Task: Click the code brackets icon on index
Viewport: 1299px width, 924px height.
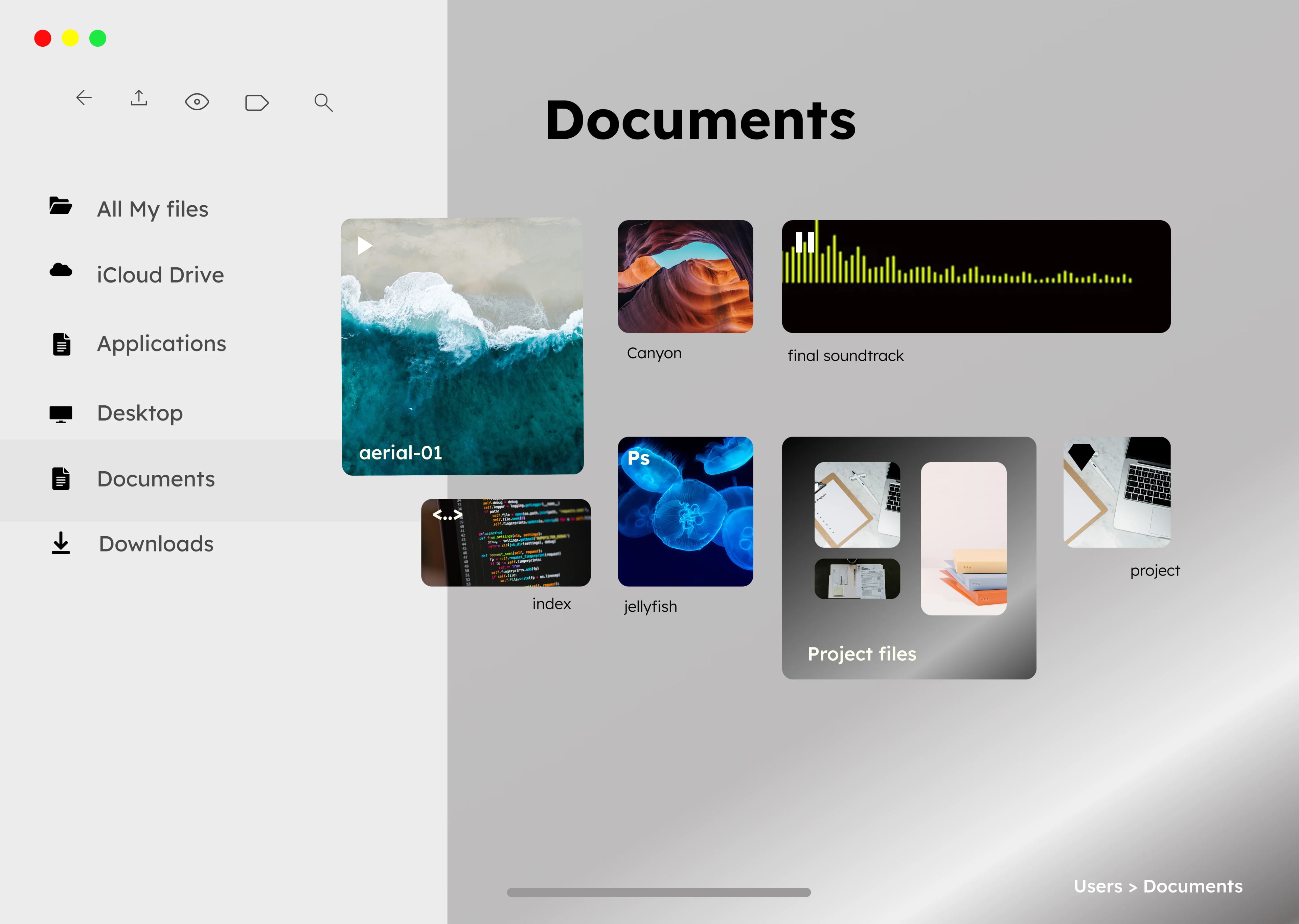Action: pos(447,516)
